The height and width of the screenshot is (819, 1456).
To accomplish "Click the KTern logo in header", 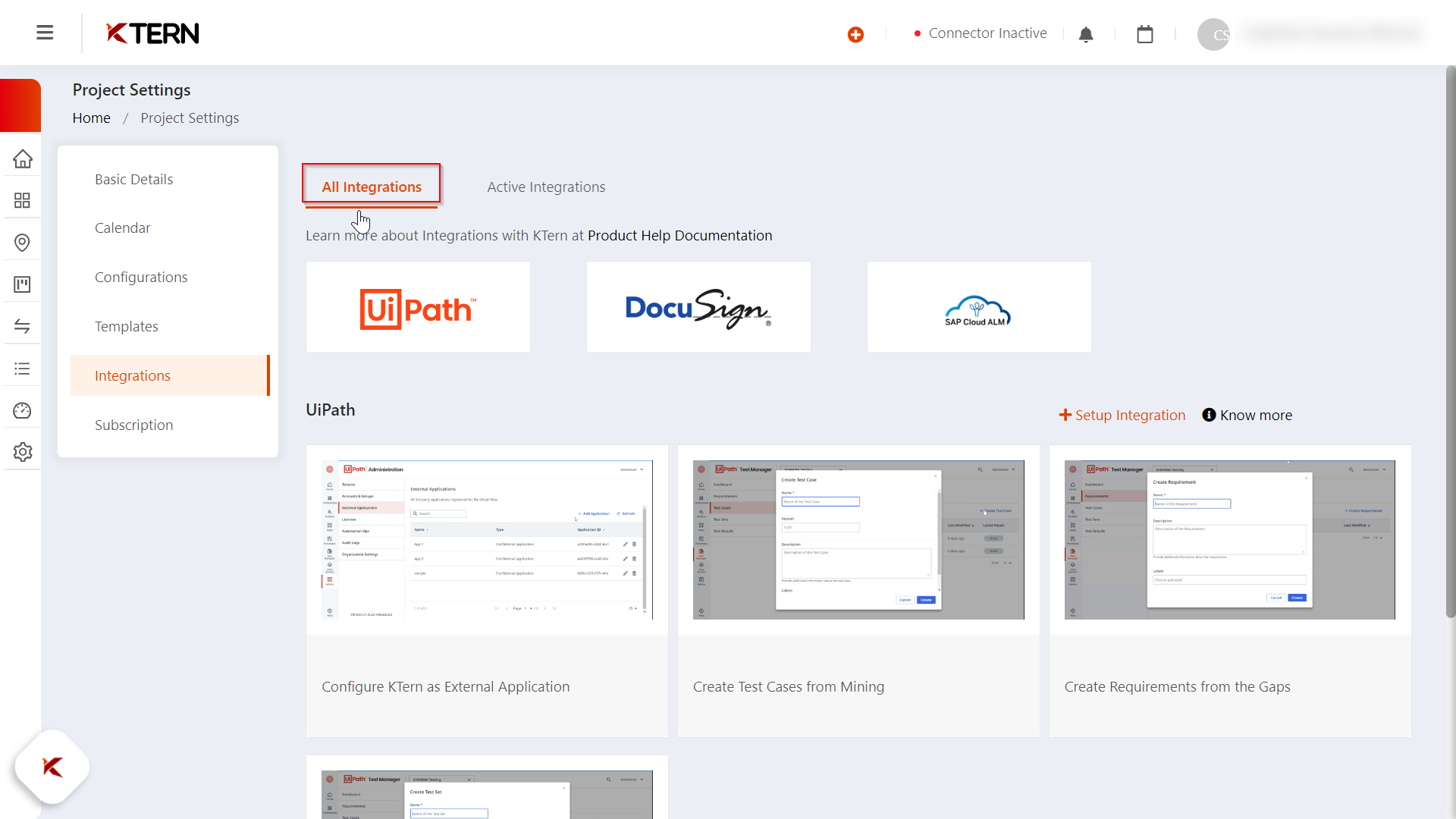I will [152, 33].
